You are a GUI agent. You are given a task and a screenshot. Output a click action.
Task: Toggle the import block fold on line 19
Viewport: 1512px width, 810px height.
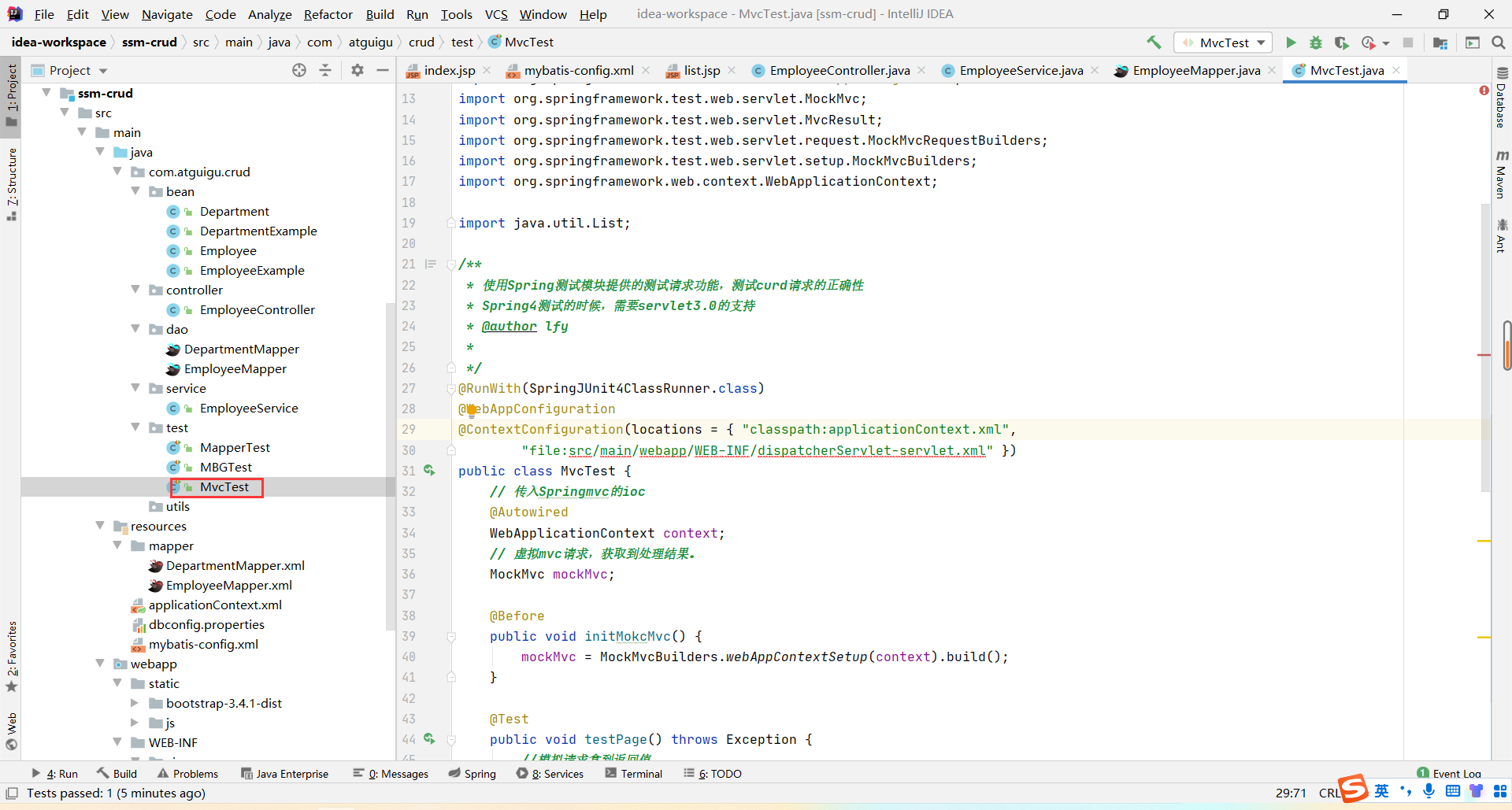coord(451,223)
